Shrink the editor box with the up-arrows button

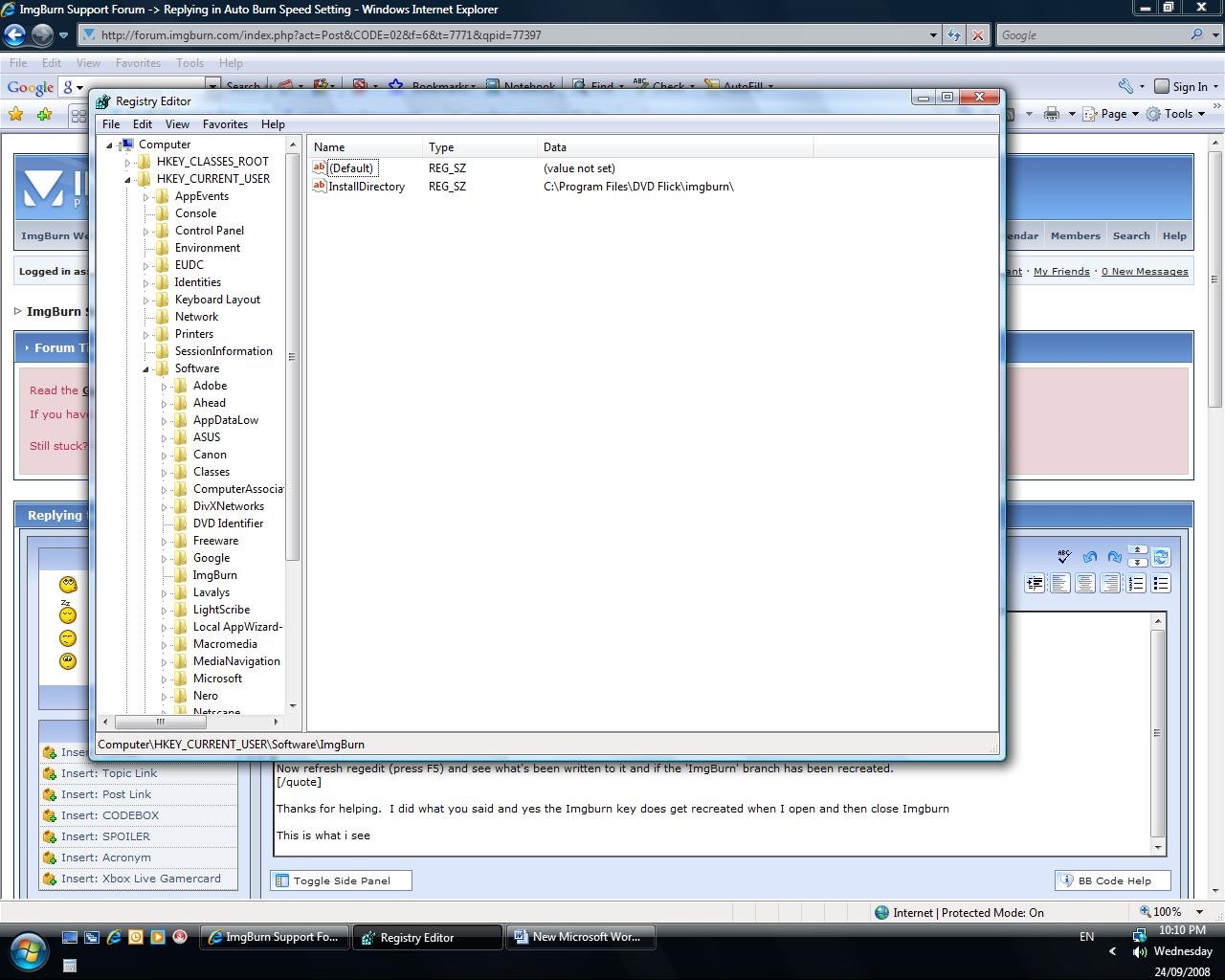tap(1137, 551)
